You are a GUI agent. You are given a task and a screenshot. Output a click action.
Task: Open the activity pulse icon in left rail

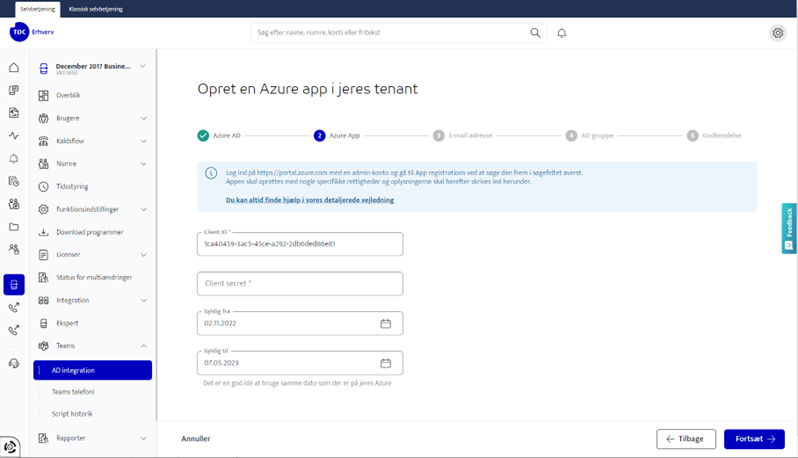click(x=14, y=136)
